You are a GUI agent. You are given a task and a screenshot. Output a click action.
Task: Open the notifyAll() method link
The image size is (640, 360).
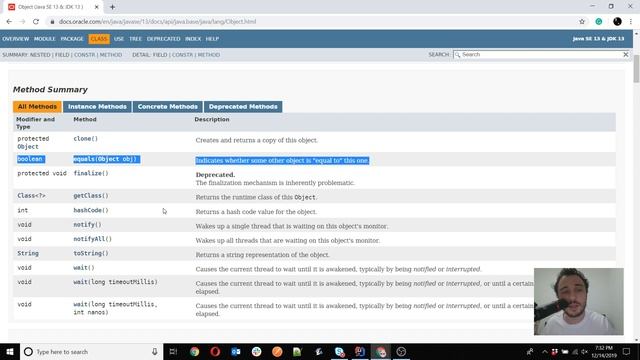93,239
